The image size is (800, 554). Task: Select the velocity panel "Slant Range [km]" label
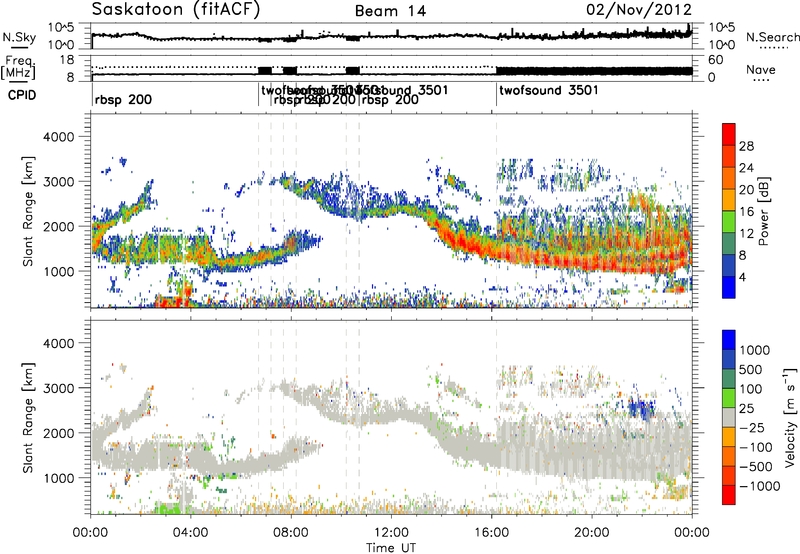(x=29, y=418)
